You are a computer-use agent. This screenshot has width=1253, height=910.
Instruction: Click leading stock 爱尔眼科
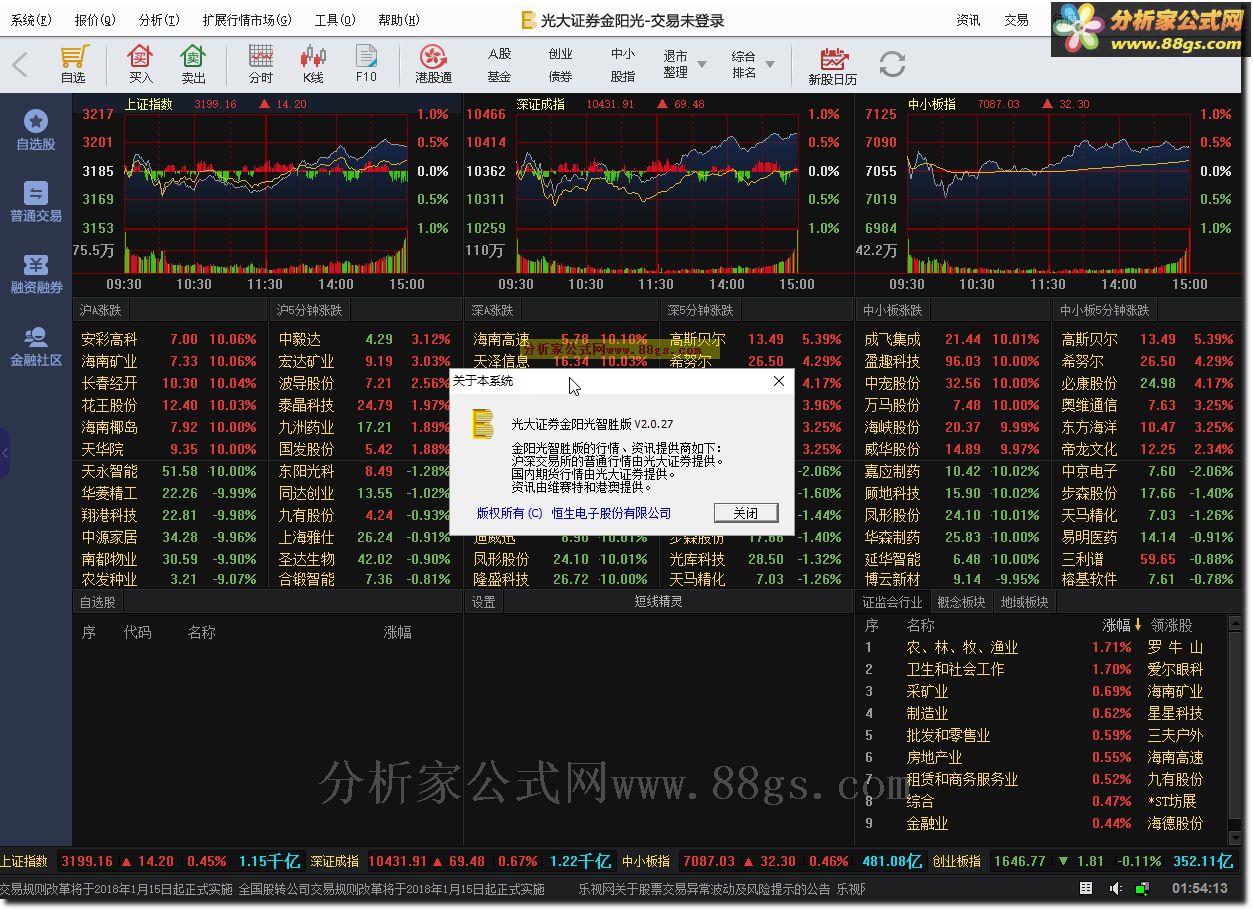pyautogui.click(x=1175, y=669)
